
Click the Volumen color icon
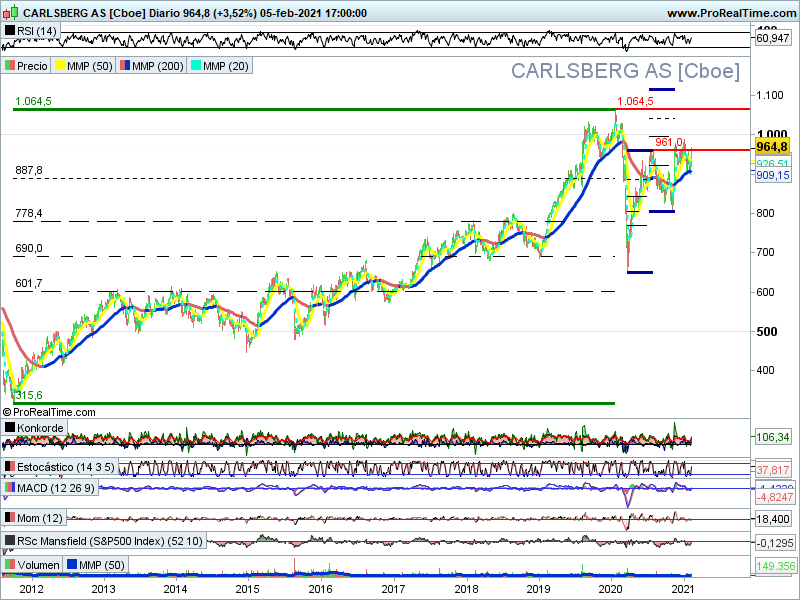(x=9, y=565)
